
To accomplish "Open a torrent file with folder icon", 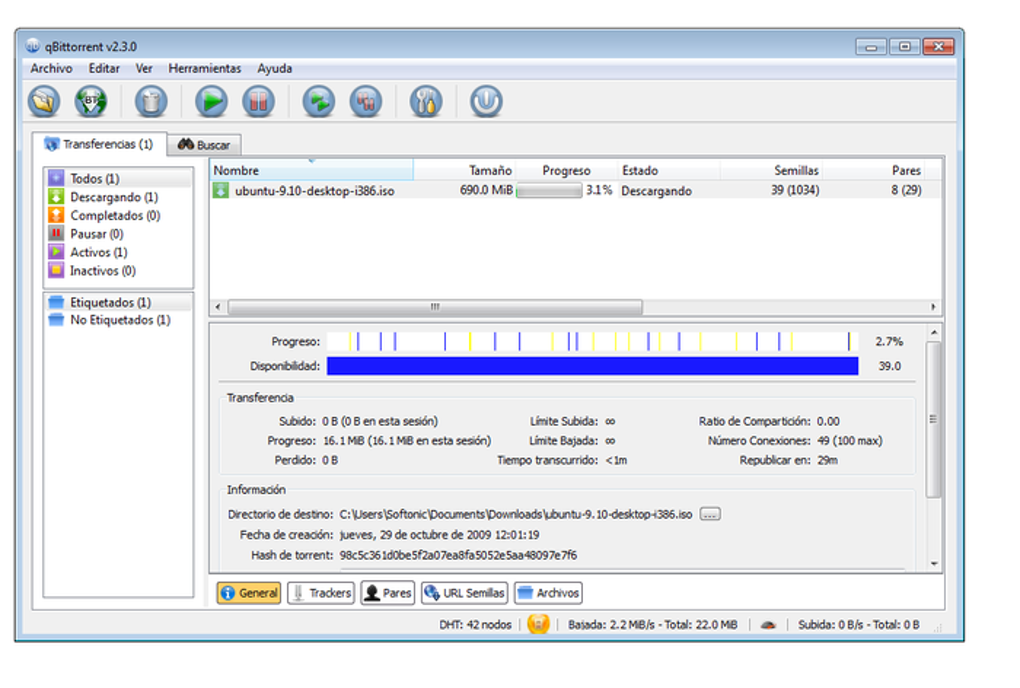I will [x=44, y=102].
